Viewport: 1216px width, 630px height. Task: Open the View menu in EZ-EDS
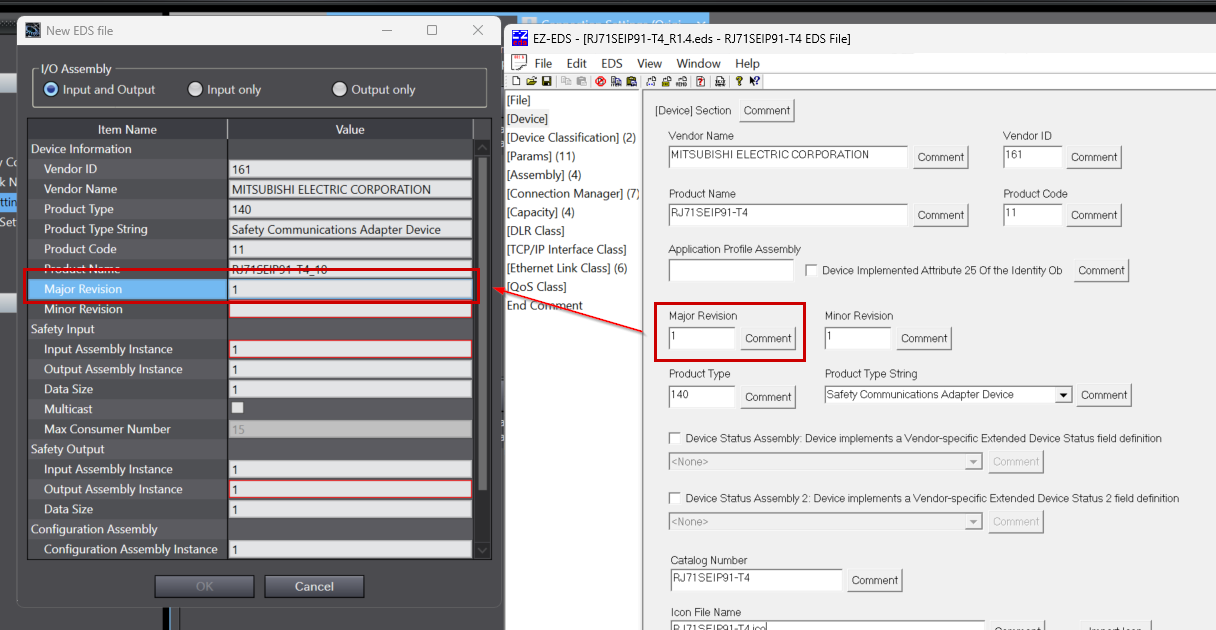coord(650,63)
